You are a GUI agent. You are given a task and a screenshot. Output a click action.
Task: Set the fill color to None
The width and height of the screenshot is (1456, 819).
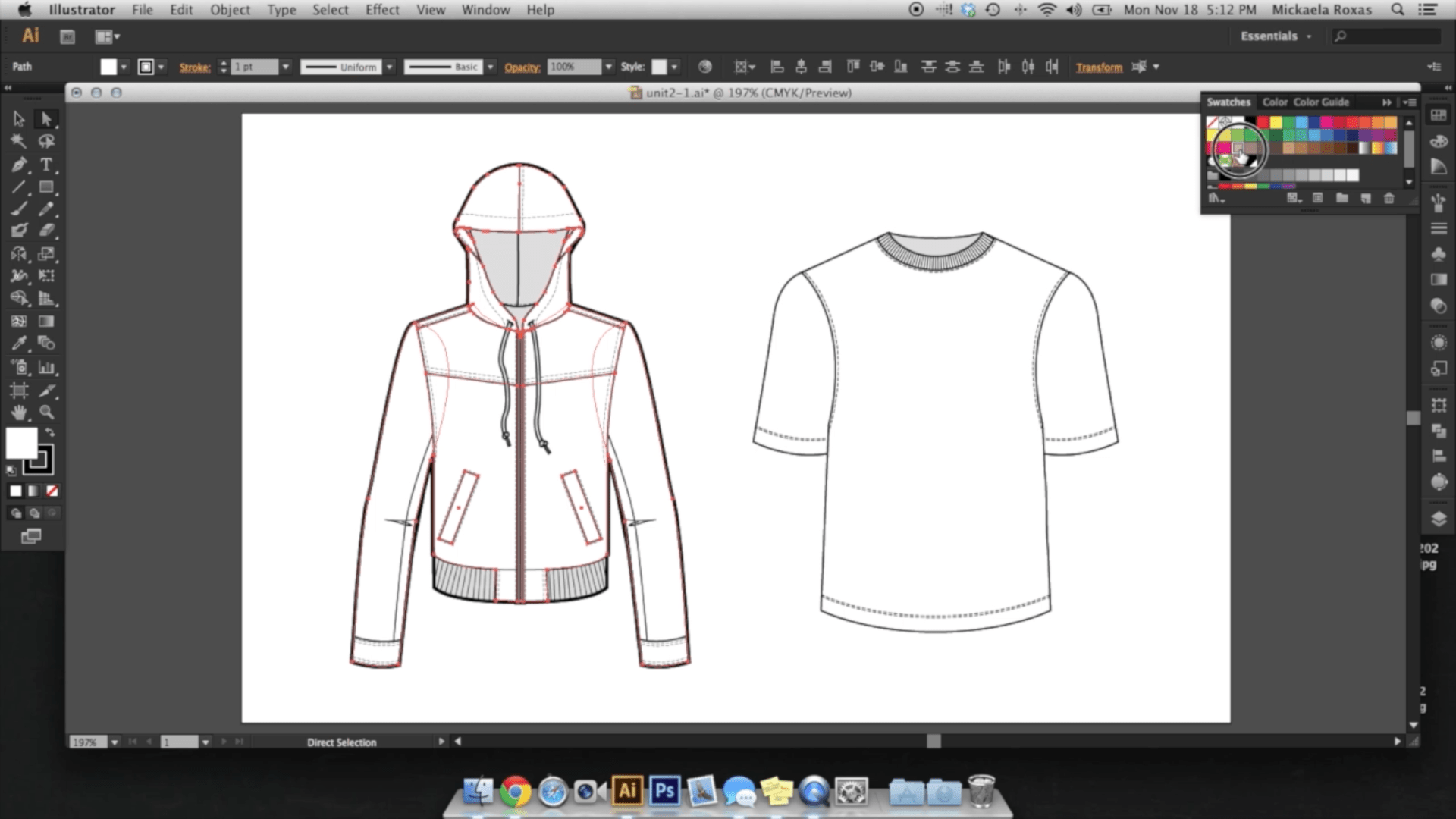[52, 491]
